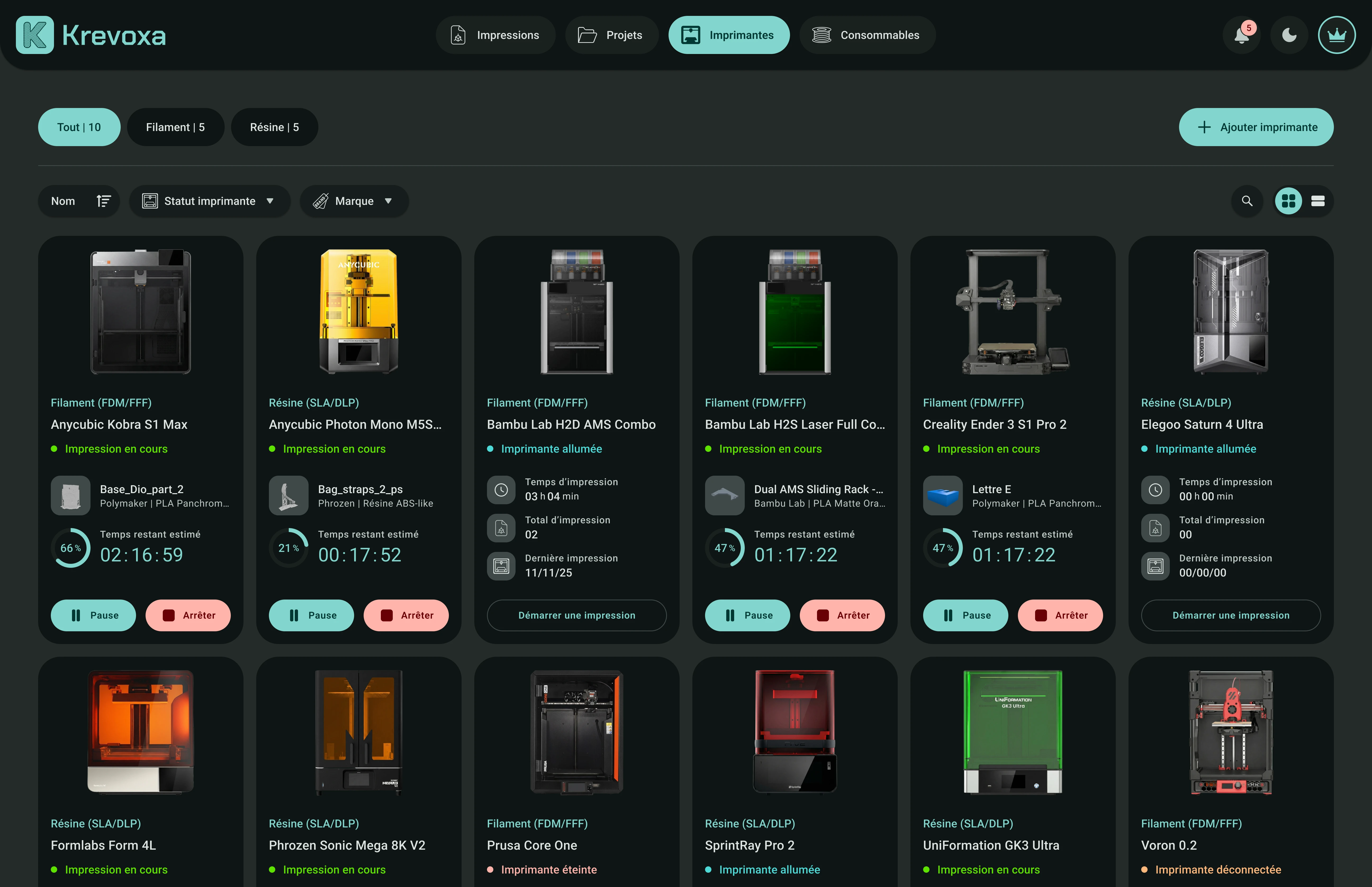Switch to list view

[1318, 201]
